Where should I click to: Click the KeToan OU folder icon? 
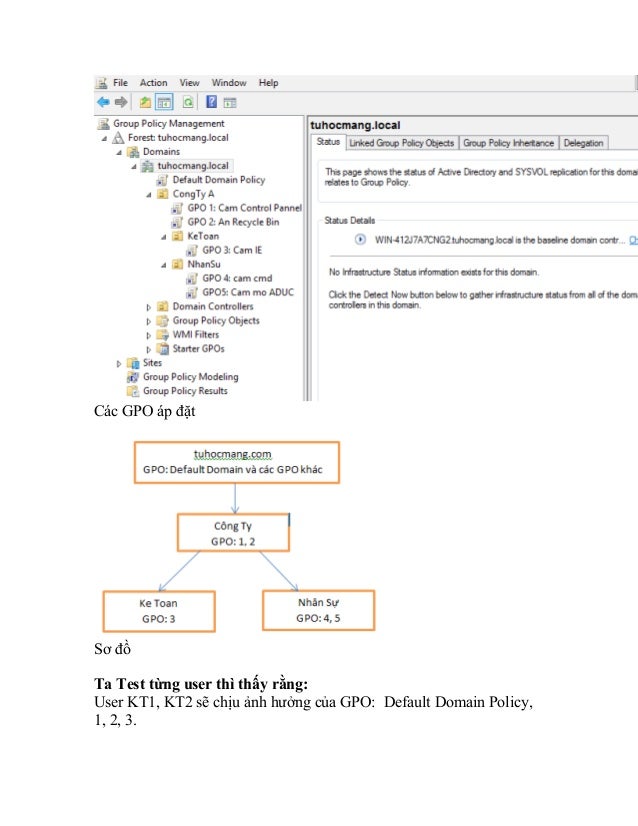[178, 236]
